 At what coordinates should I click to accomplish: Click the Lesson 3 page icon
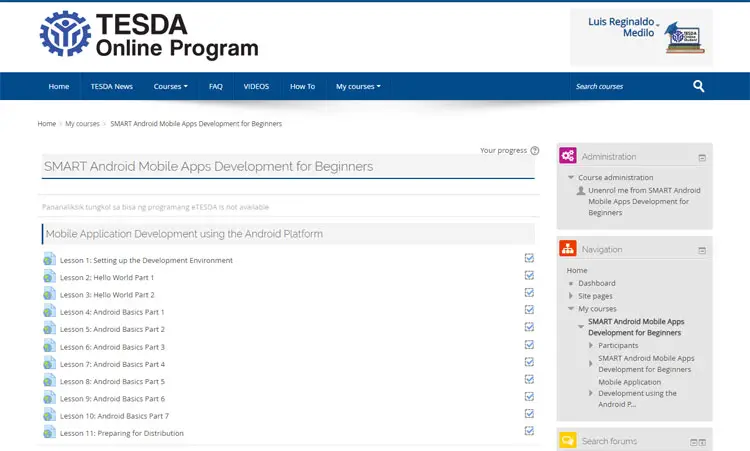(49, 294)
